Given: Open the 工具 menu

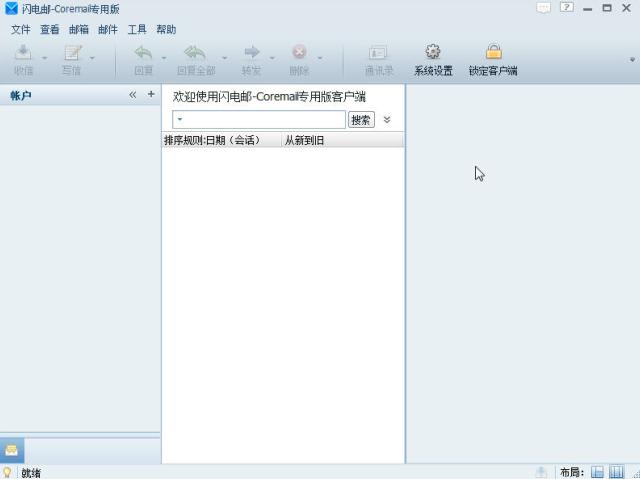Looking at the screenshot, I should [137, 29].
